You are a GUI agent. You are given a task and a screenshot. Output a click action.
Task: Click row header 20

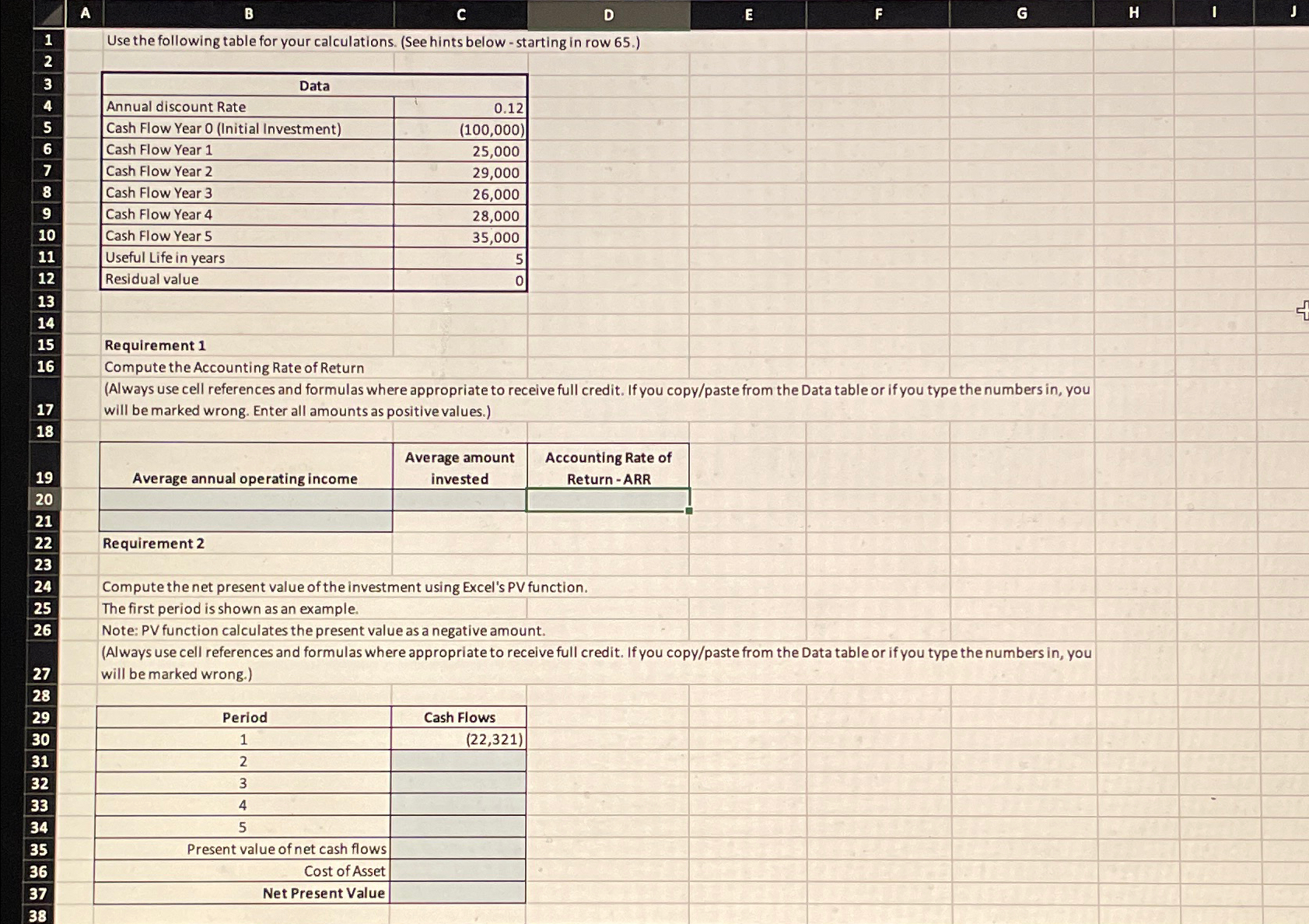click(45, 501)
